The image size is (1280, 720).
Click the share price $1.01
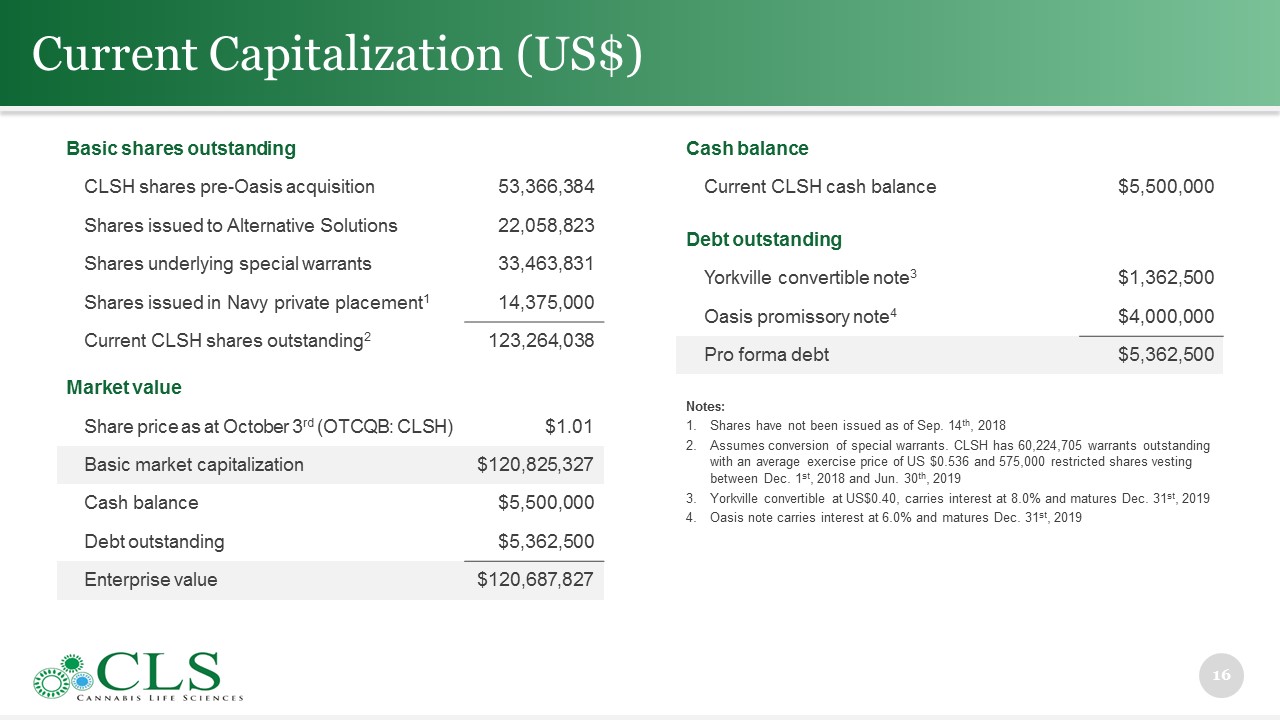tap(569, 427)
